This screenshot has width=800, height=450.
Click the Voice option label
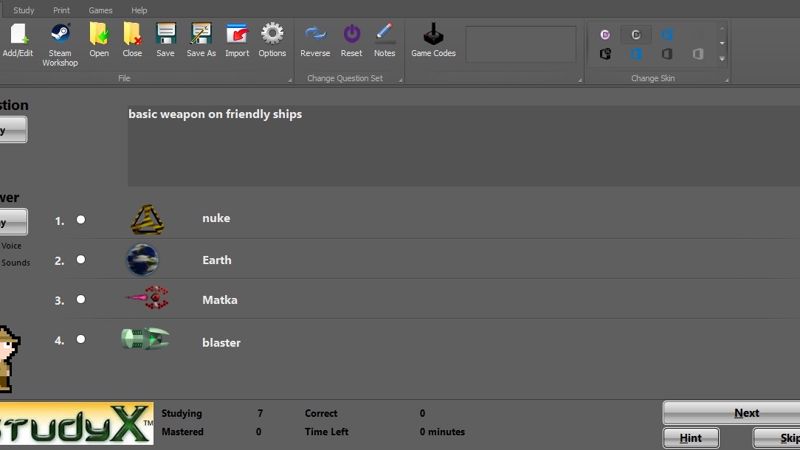tap(11, 246)
